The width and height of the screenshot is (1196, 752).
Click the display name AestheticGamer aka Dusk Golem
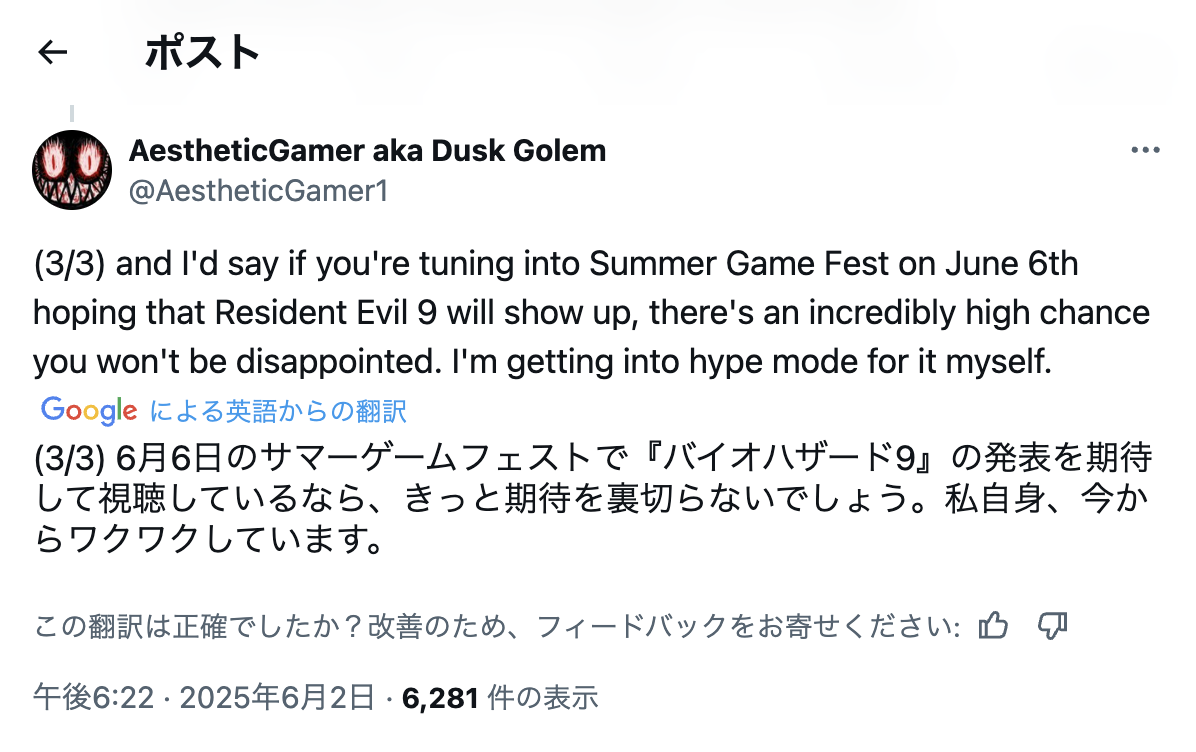pyautogui.click(x=368, y=151)
